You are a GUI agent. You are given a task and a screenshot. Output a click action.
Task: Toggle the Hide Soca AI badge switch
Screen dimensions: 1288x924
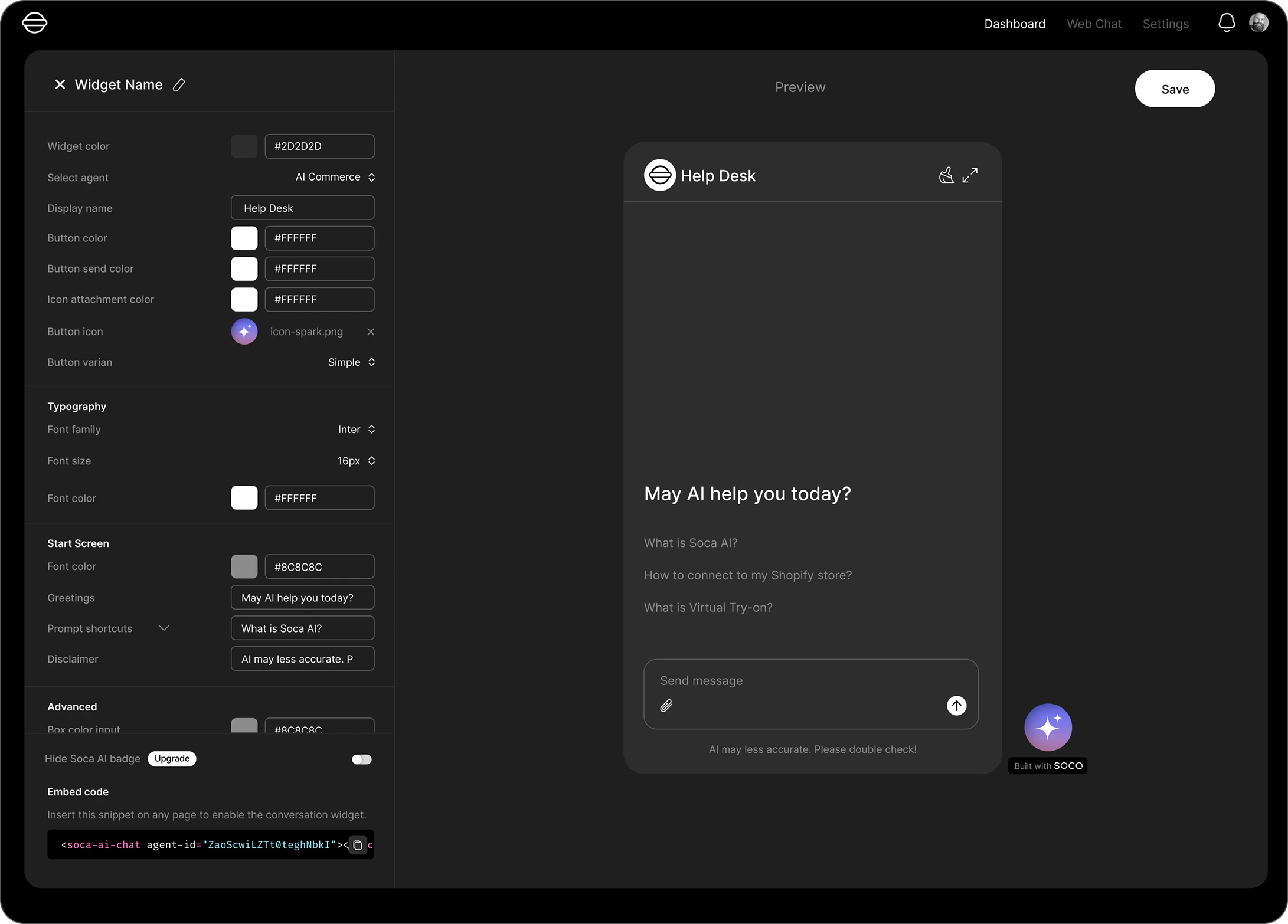click(362, 759)
